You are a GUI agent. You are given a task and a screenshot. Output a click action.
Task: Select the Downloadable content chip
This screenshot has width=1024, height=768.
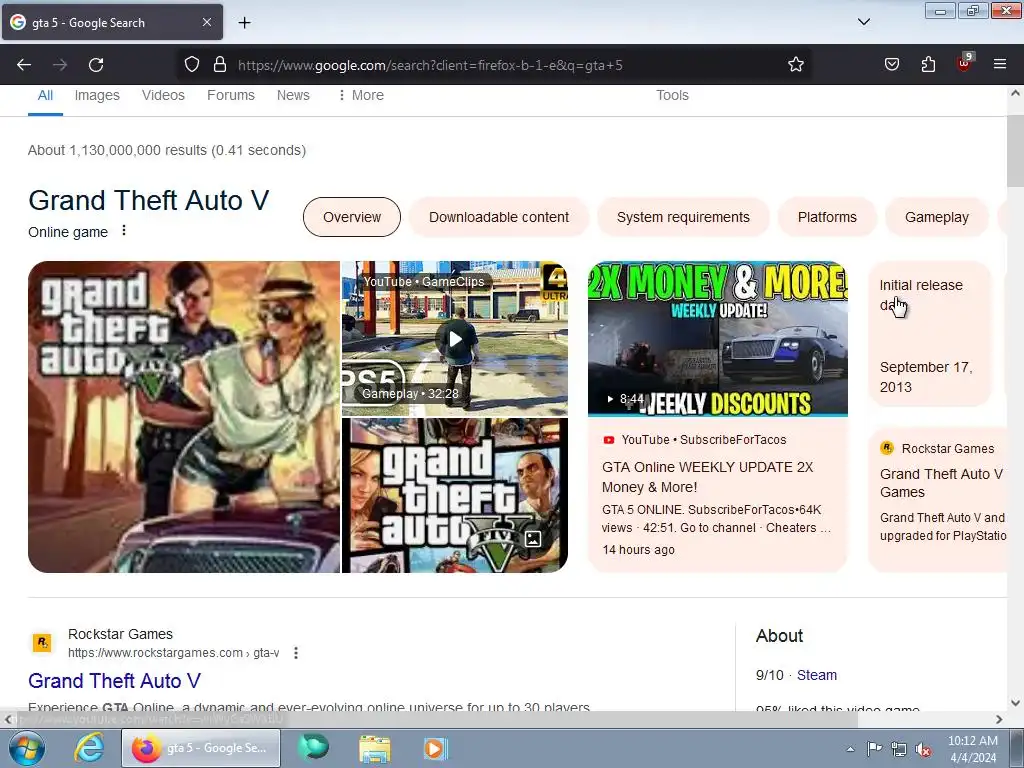pyautogui.click(x=499, y=217)
